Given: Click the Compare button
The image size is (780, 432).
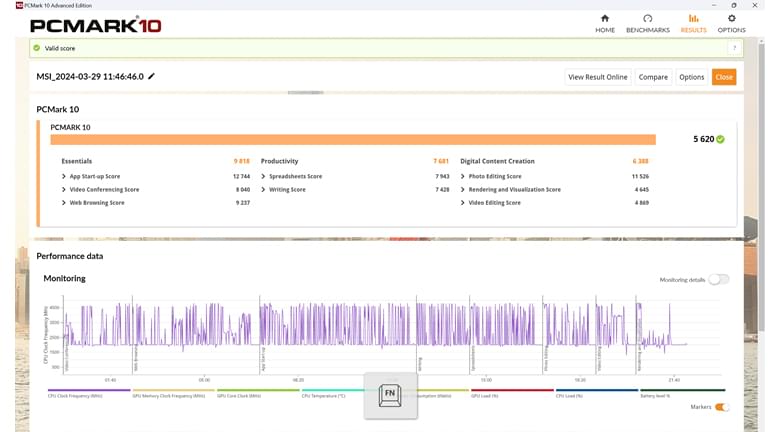Looking at the screenshot, I should 653,77.
